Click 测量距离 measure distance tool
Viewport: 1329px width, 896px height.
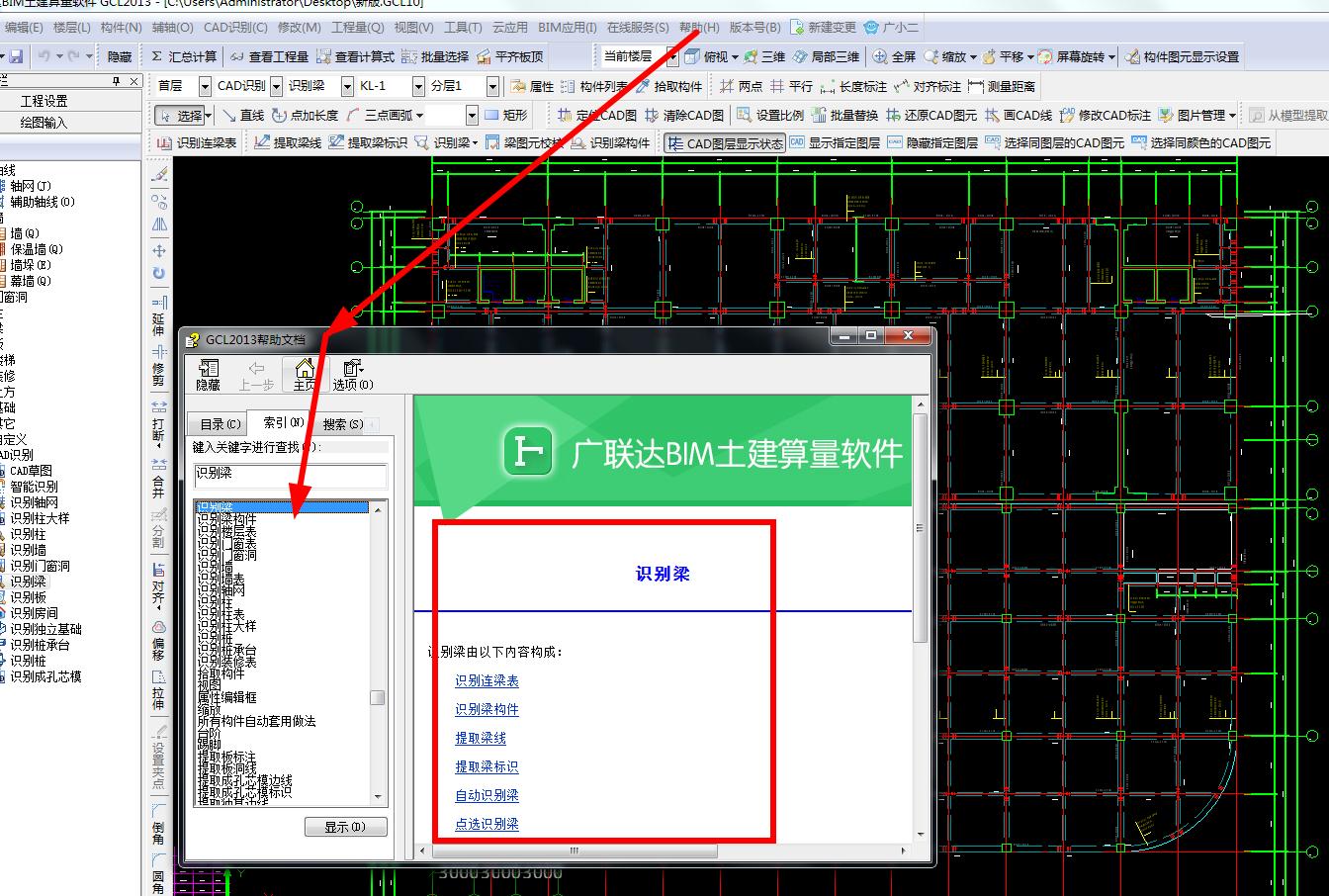click(1002, 86)
